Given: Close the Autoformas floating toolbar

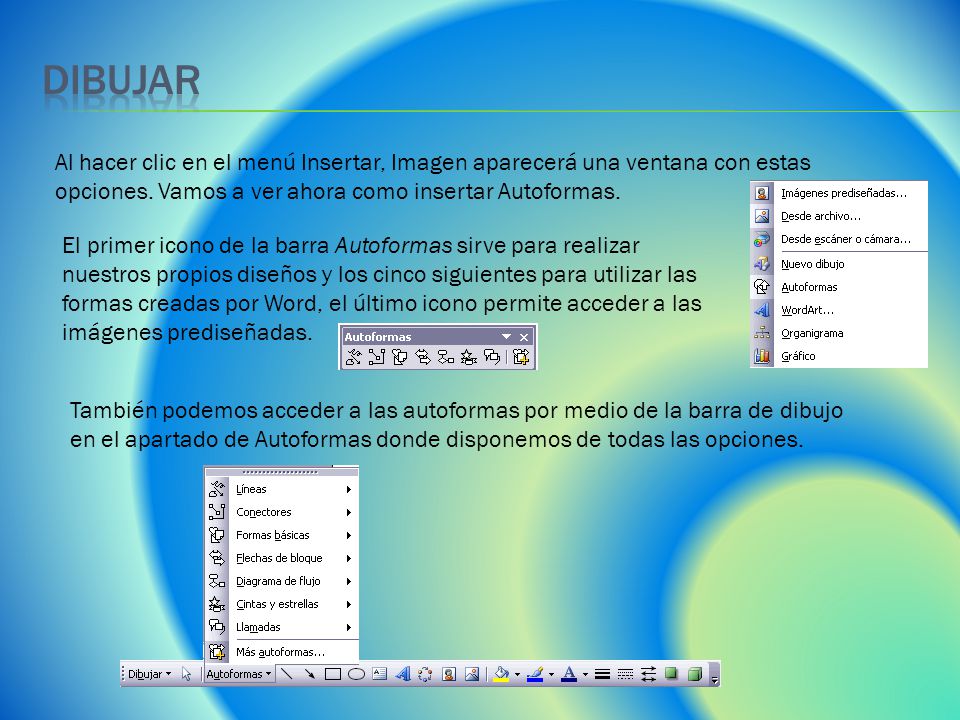Looking at the screenshot, I should [x=524, y=337].
